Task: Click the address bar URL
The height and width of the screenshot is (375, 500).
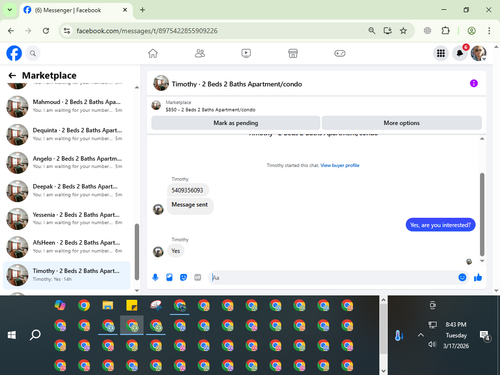Action: coord(147,31)
